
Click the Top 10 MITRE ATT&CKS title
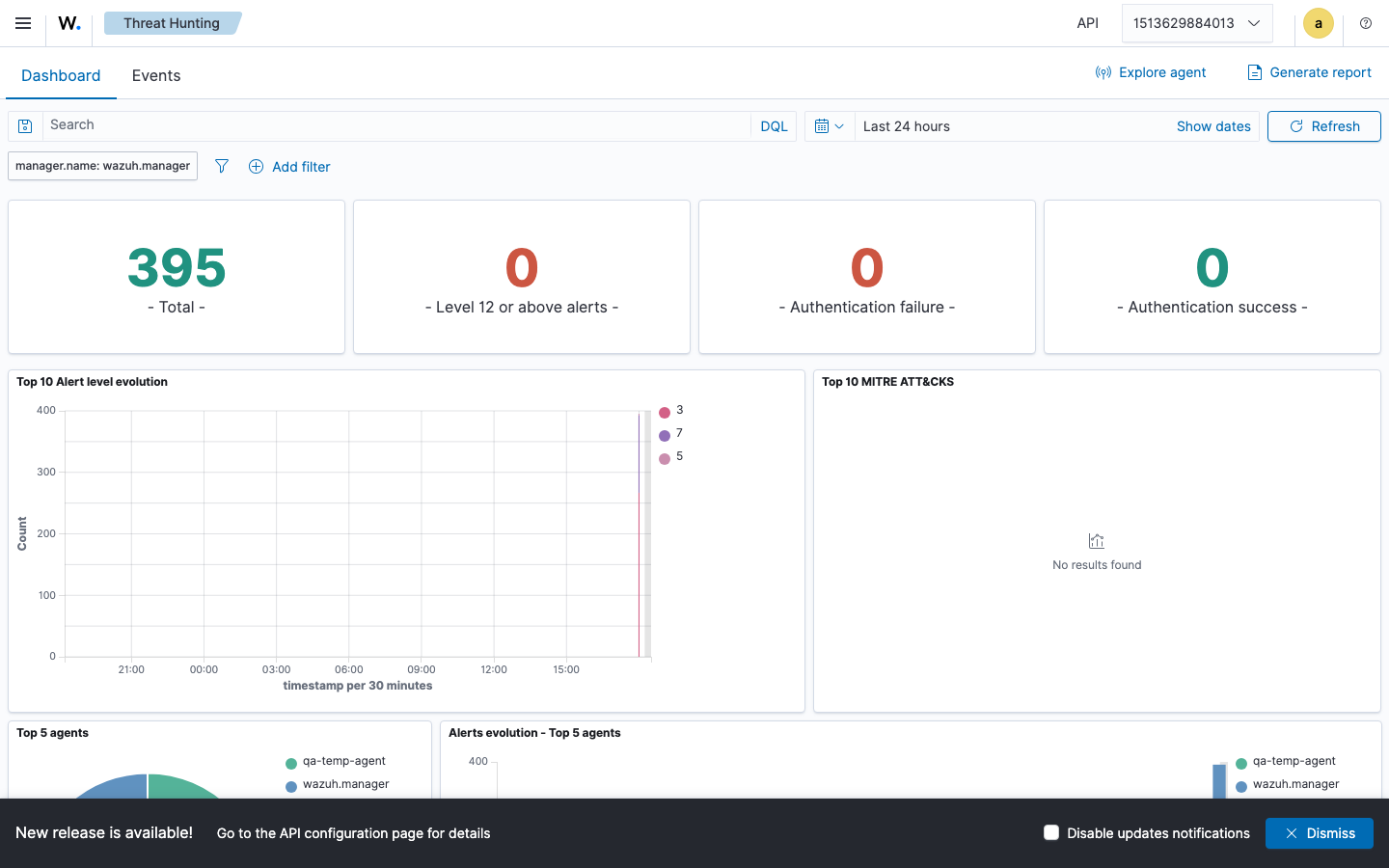point(887,382)
